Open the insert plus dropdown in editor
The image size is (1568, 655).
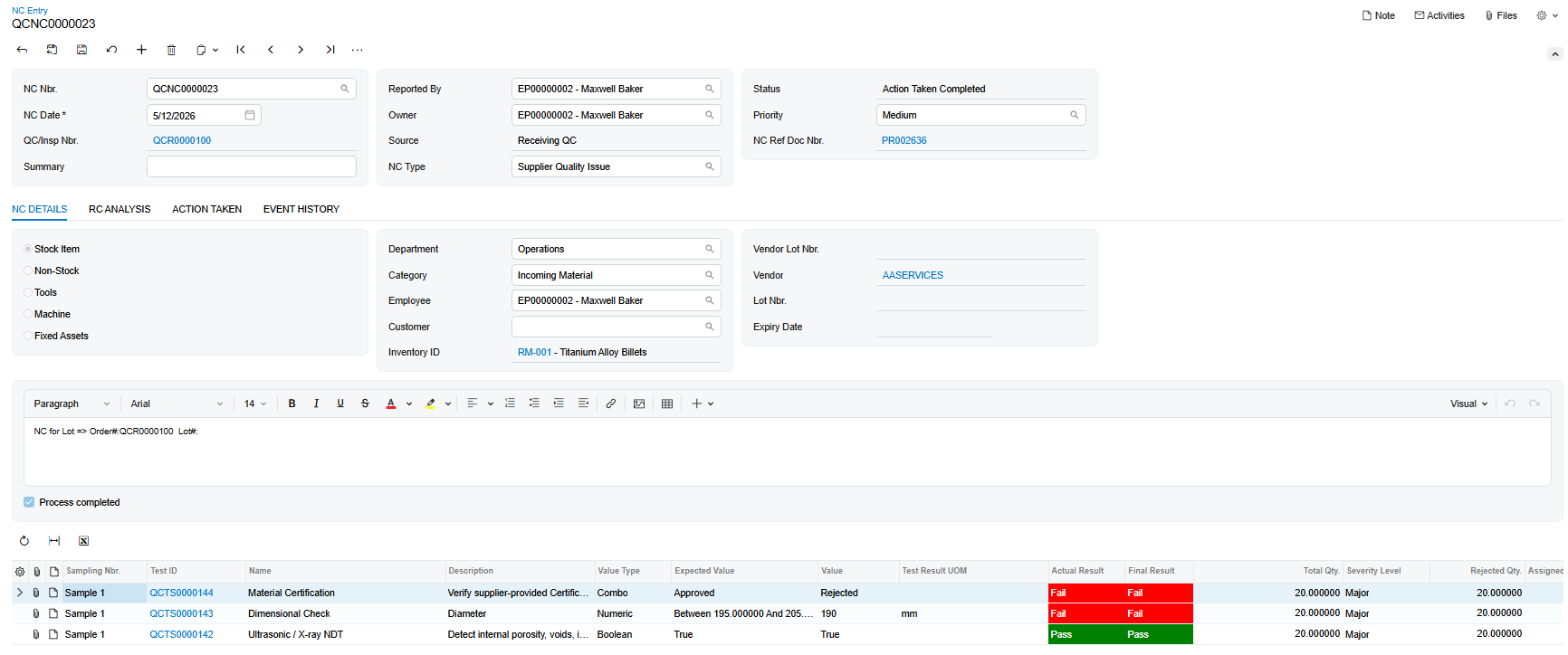(703, 403)
